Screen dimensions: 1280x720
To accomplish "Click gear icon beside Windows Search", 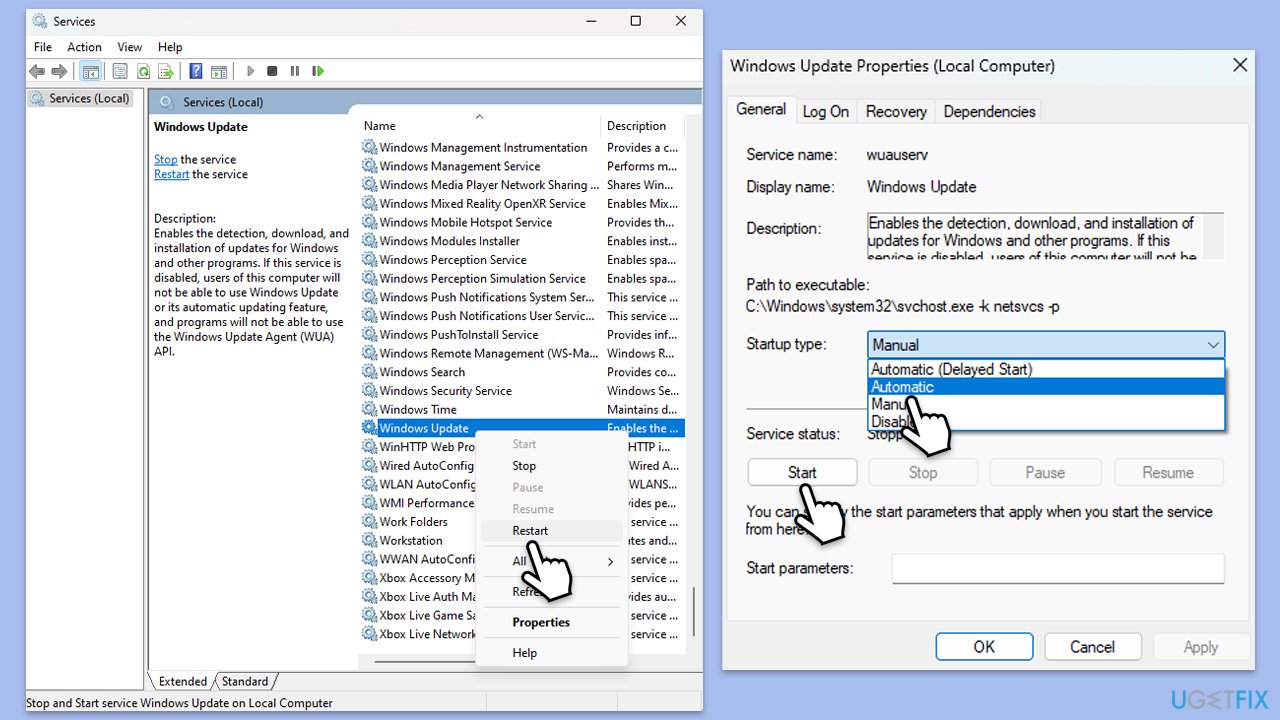I will 370,372.
